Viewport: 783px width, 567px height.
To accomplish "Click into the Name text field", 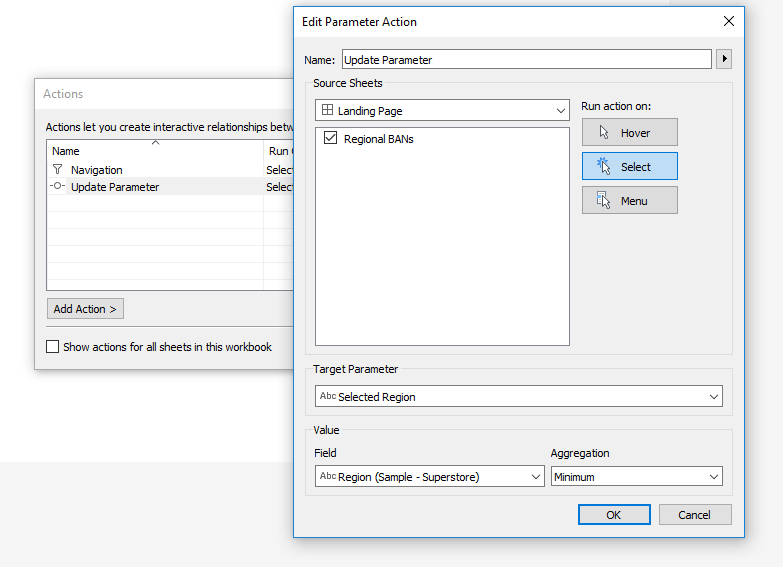I will tap(527, 59).
